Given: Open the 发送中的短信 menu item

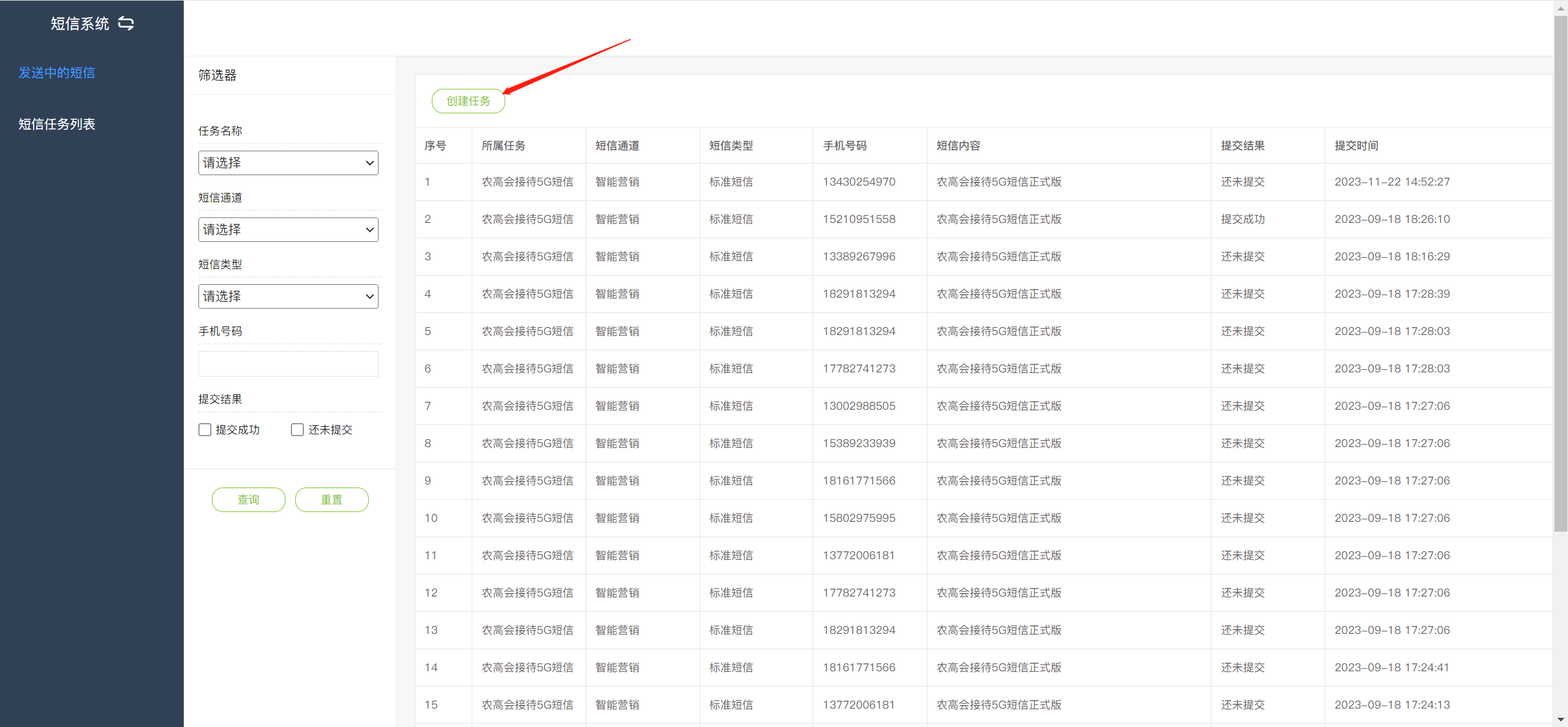Looking at the screenshot, I should (57, 73).
